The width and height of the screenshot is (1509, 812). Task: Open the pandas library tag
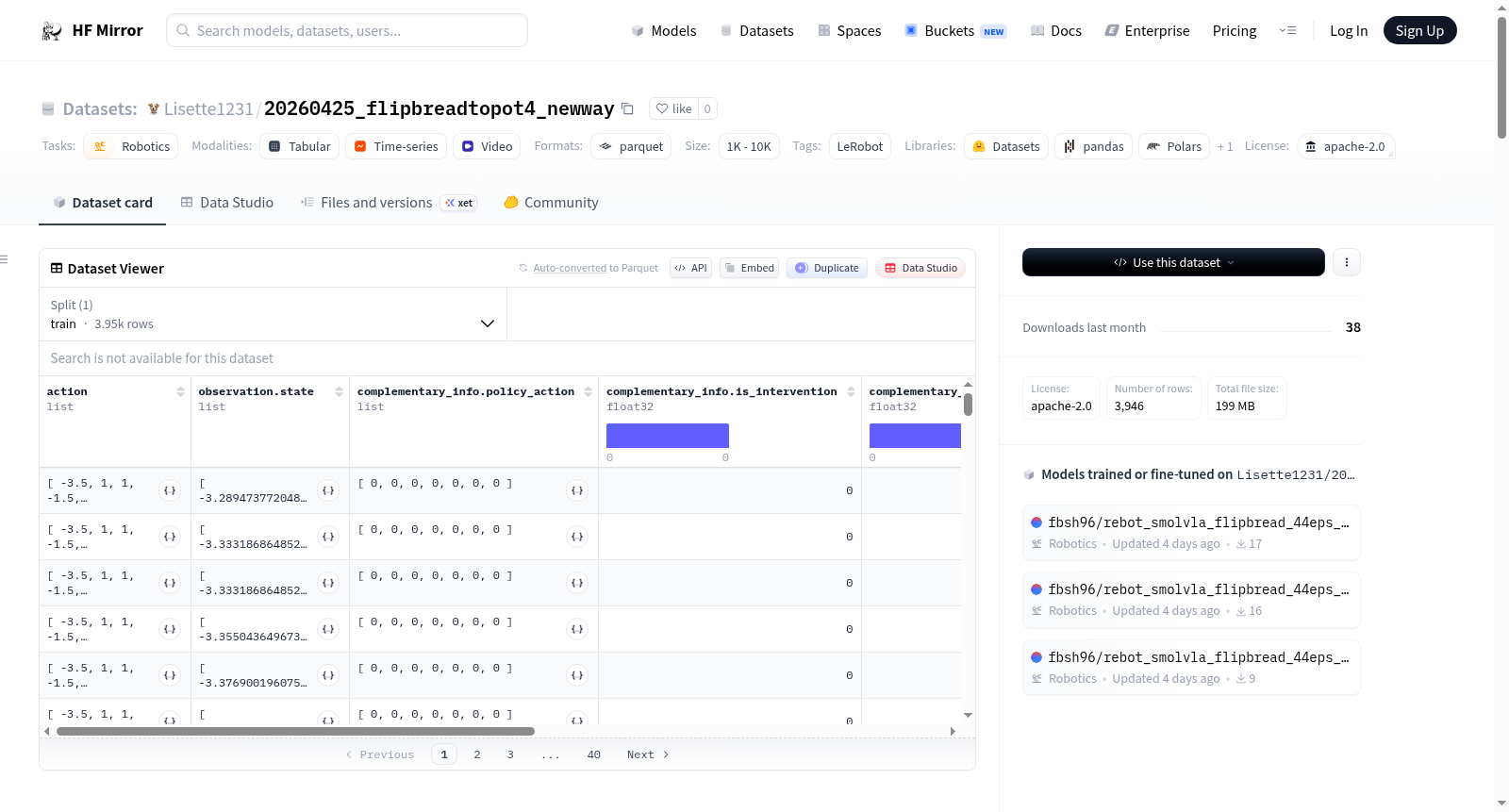(1094, 146)
